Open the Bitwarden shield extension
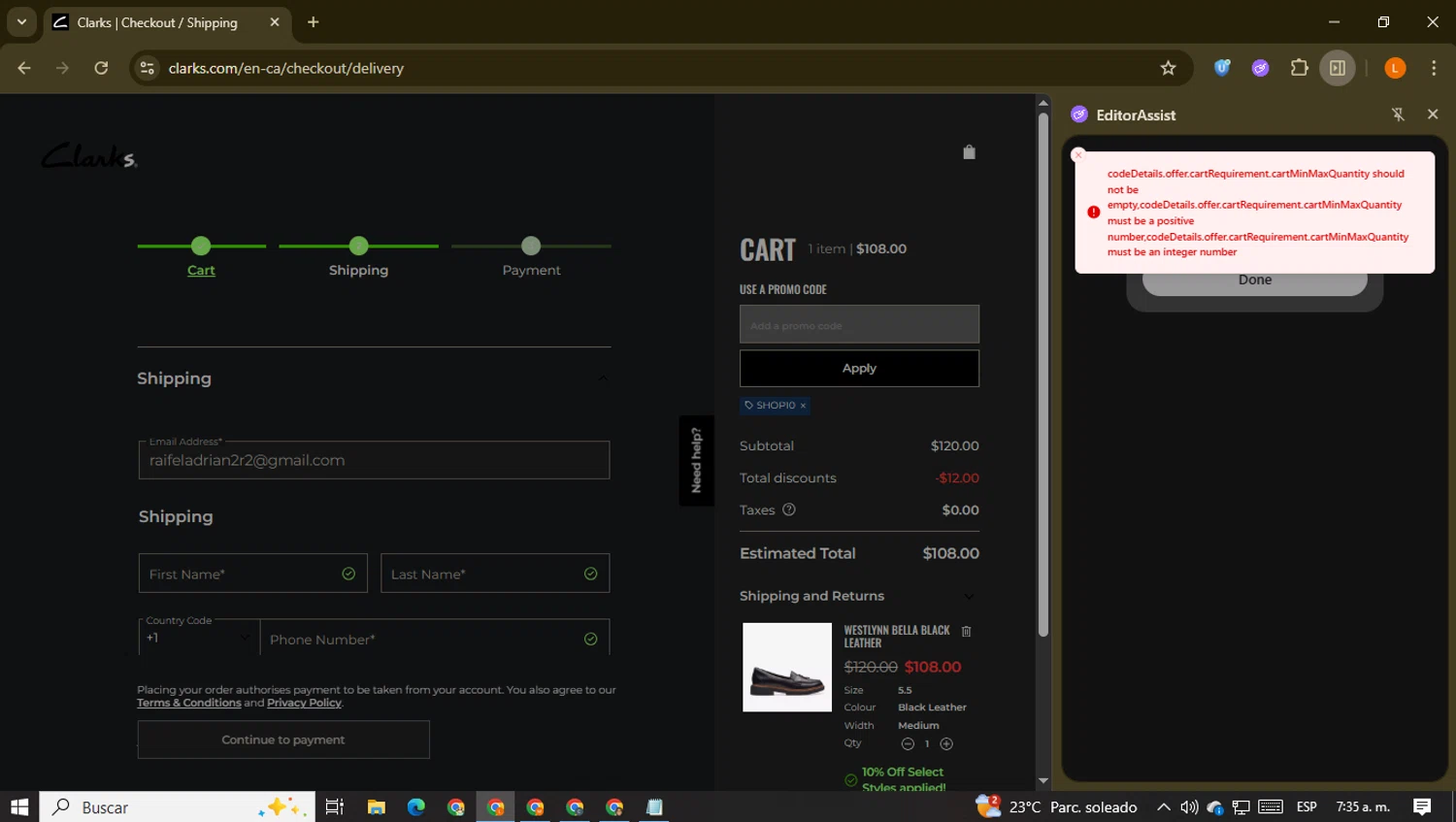Viewport: 1456px width, 822px height. (1222, 68)
